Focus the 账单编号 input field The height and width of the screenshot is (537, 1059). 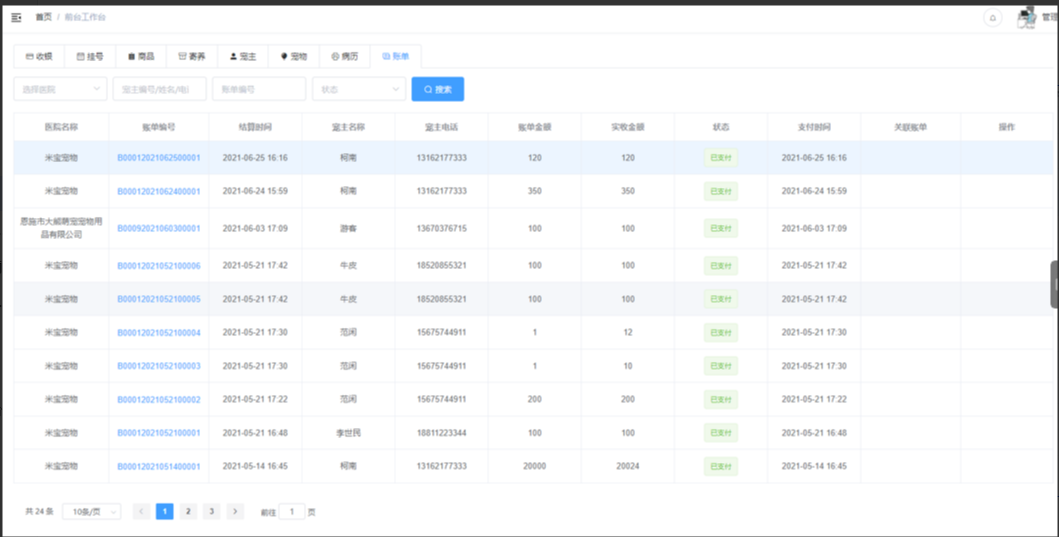tap(259, 89)
